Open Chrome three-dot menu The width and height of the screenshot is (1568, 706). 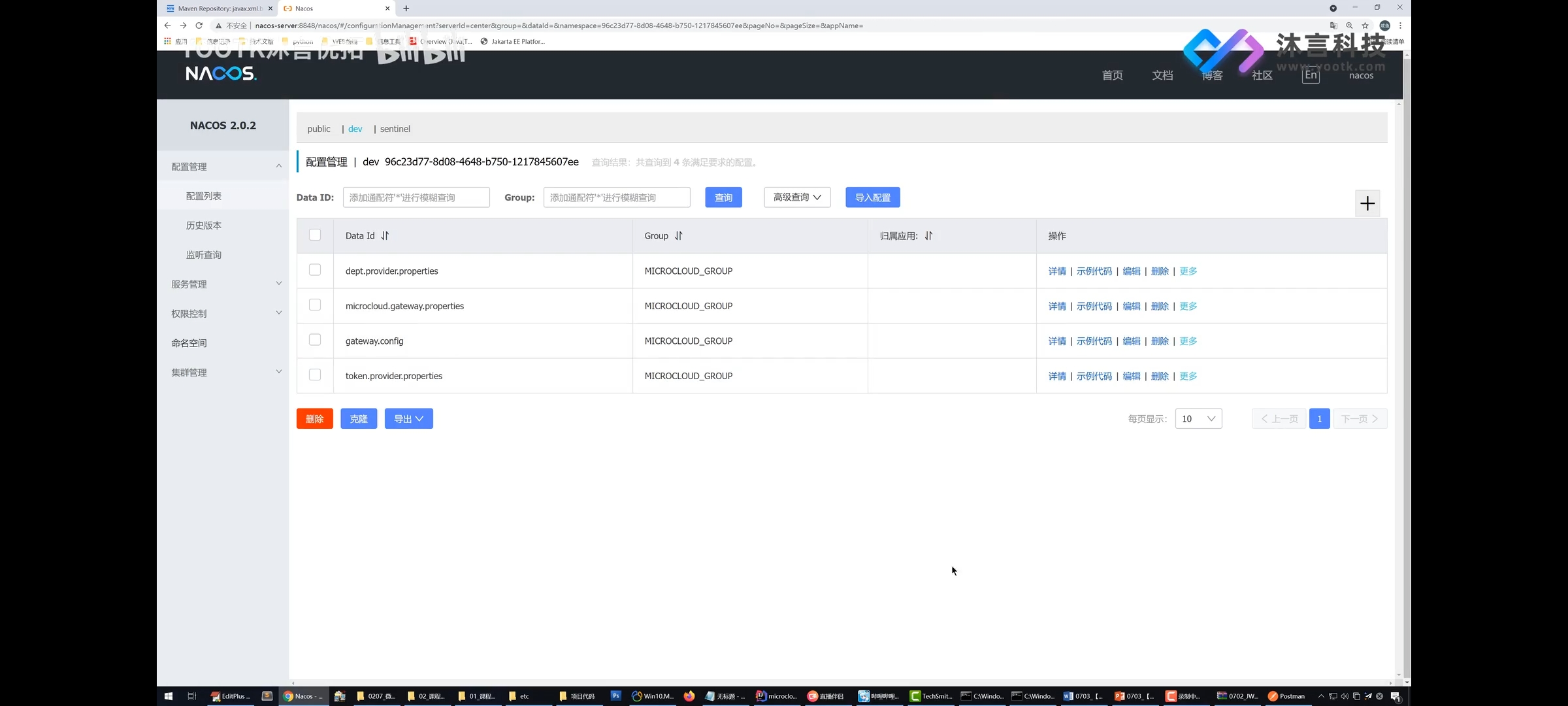[x=1400, y=25]
